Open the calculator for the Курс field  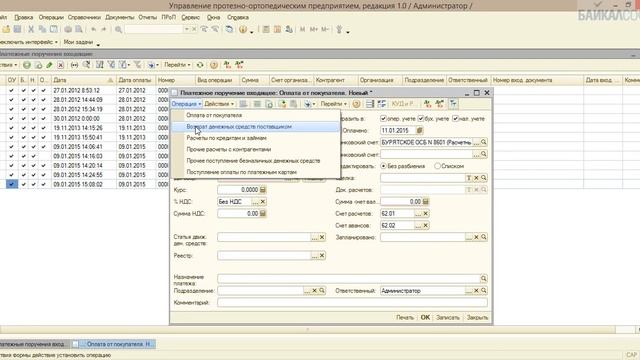tap(263, 190)
